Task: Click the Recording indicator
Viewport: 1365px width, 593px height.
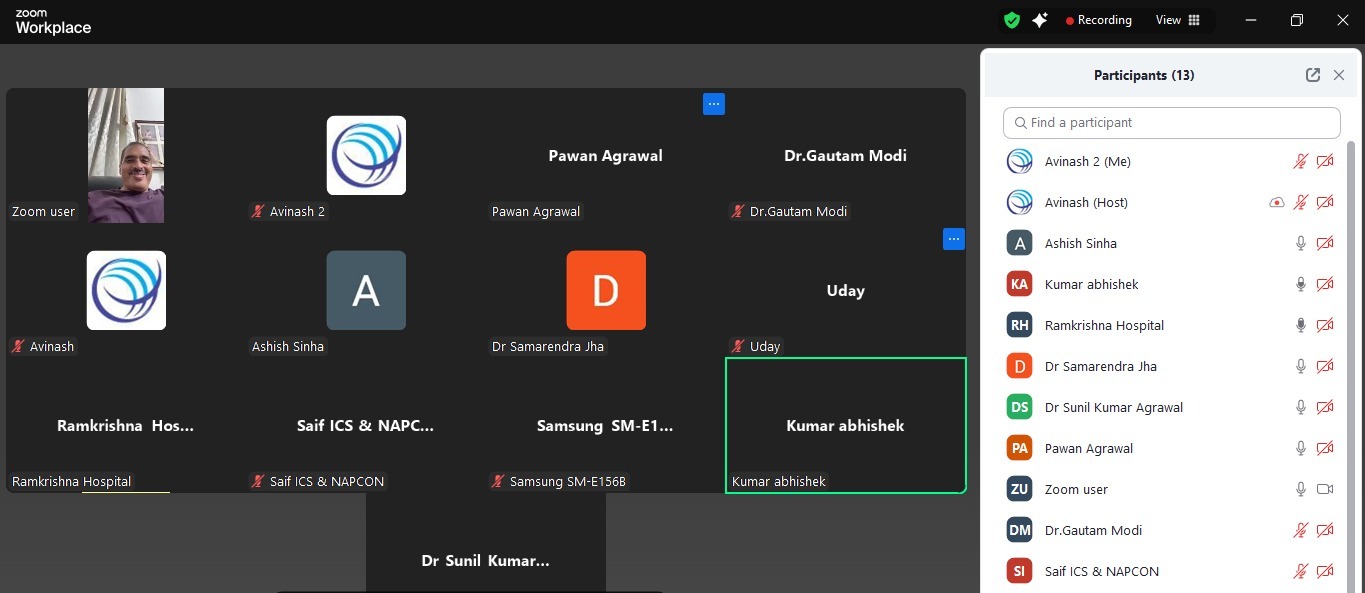Action: click(x=1098, y=20)
